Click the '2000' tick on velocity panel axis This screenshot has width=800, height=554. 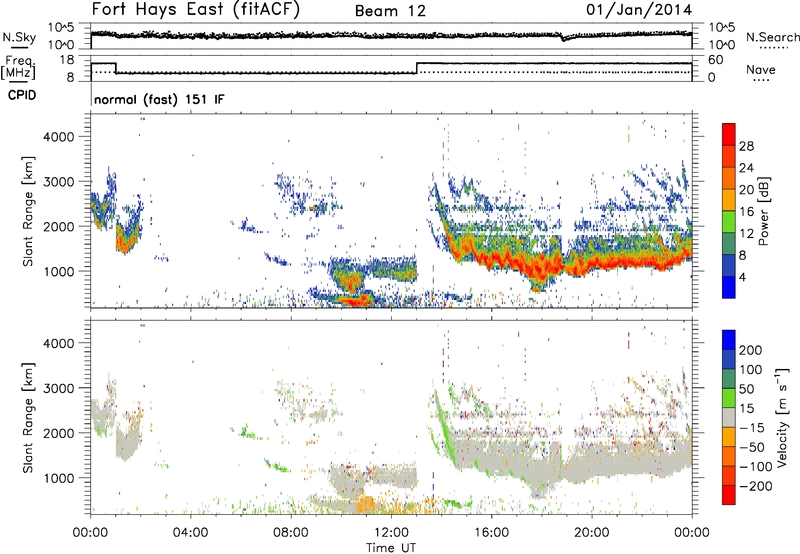coord(59,433)
